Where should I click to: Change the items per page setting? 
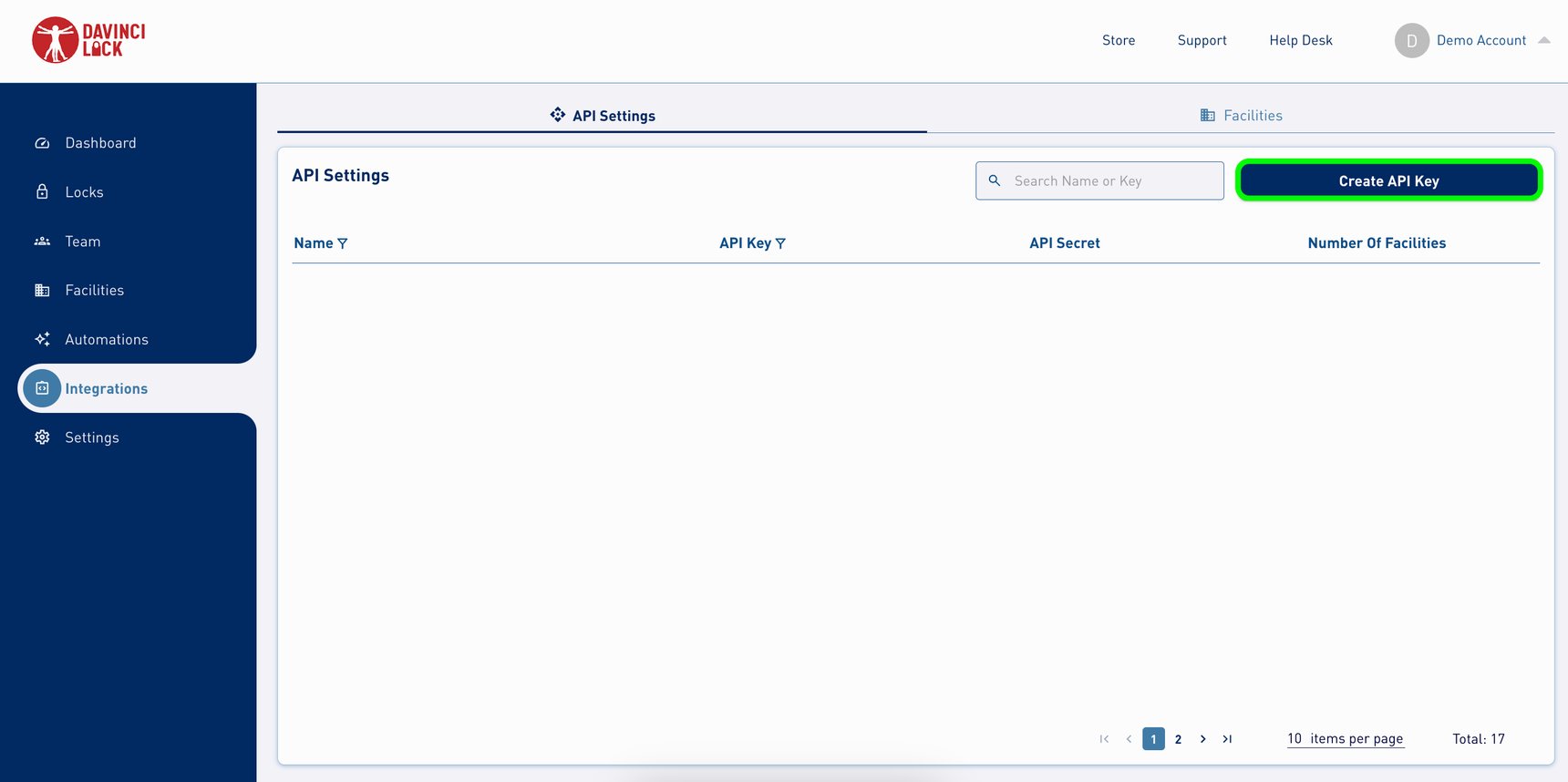[x=1346, y=739]
